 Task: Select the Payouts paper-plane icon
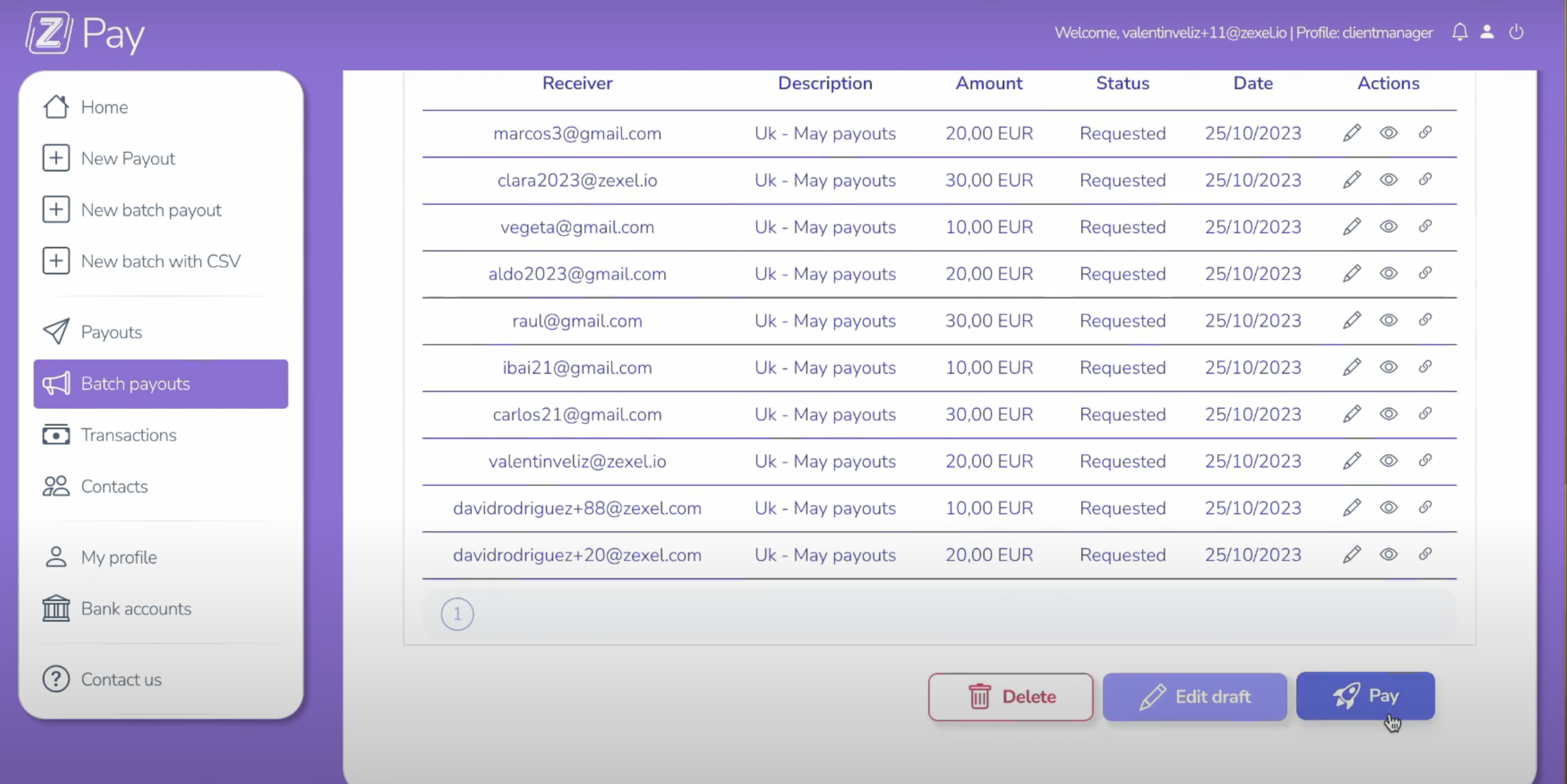point(56,332)
